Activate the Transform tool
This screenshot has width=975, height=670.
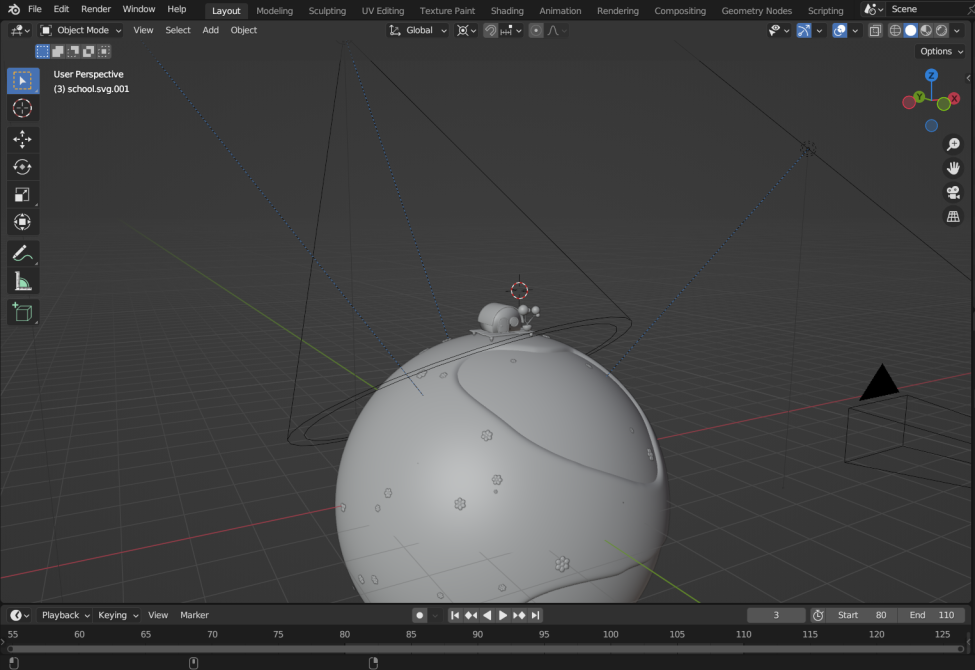tap(23, 222)
